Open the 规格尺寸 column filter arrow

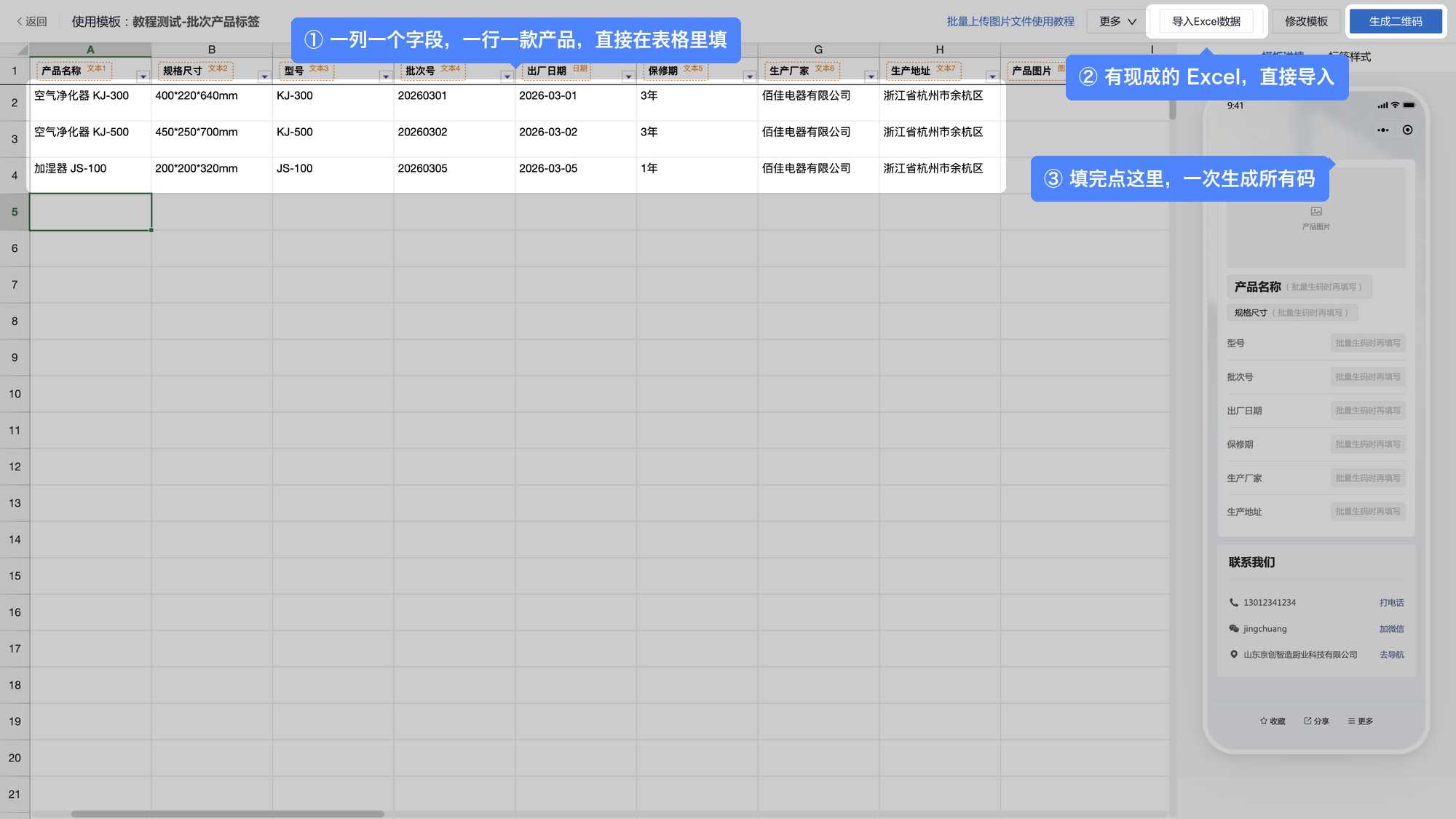(264, 76)
